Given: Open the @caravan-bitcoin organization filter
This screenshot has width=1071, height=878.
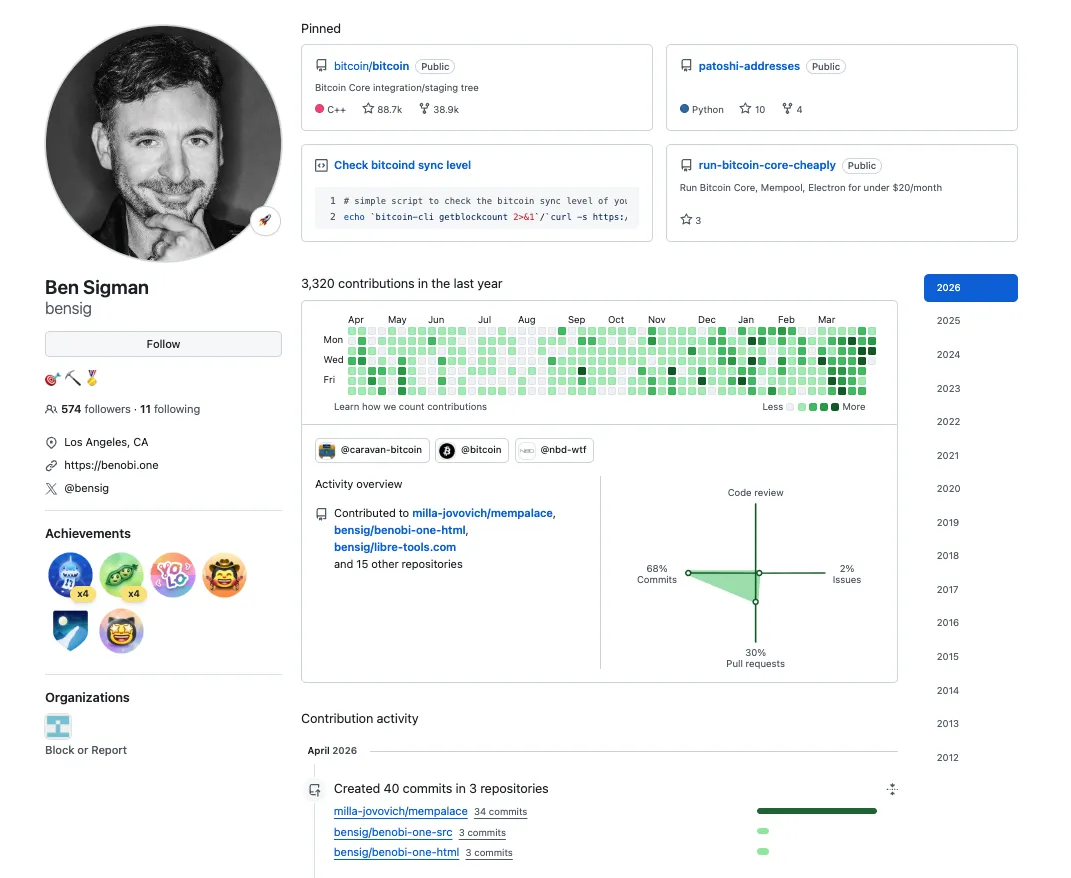Looking at the screenshot, I should (x=372, y=450).
